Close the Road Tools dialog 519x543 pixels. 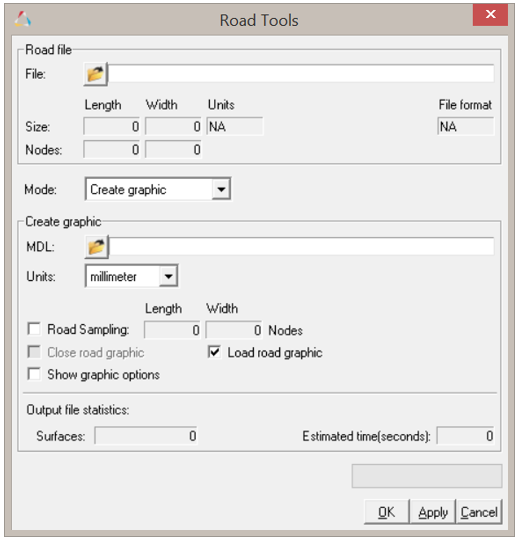pyautogui.click(x=490, y=15)
